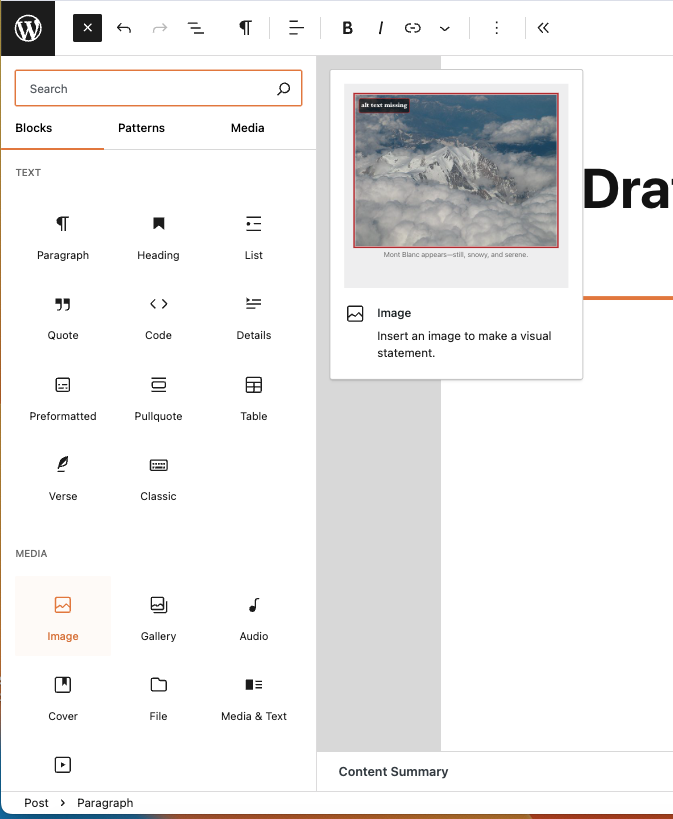Click the Post breadcrumb link

point(36,803)
